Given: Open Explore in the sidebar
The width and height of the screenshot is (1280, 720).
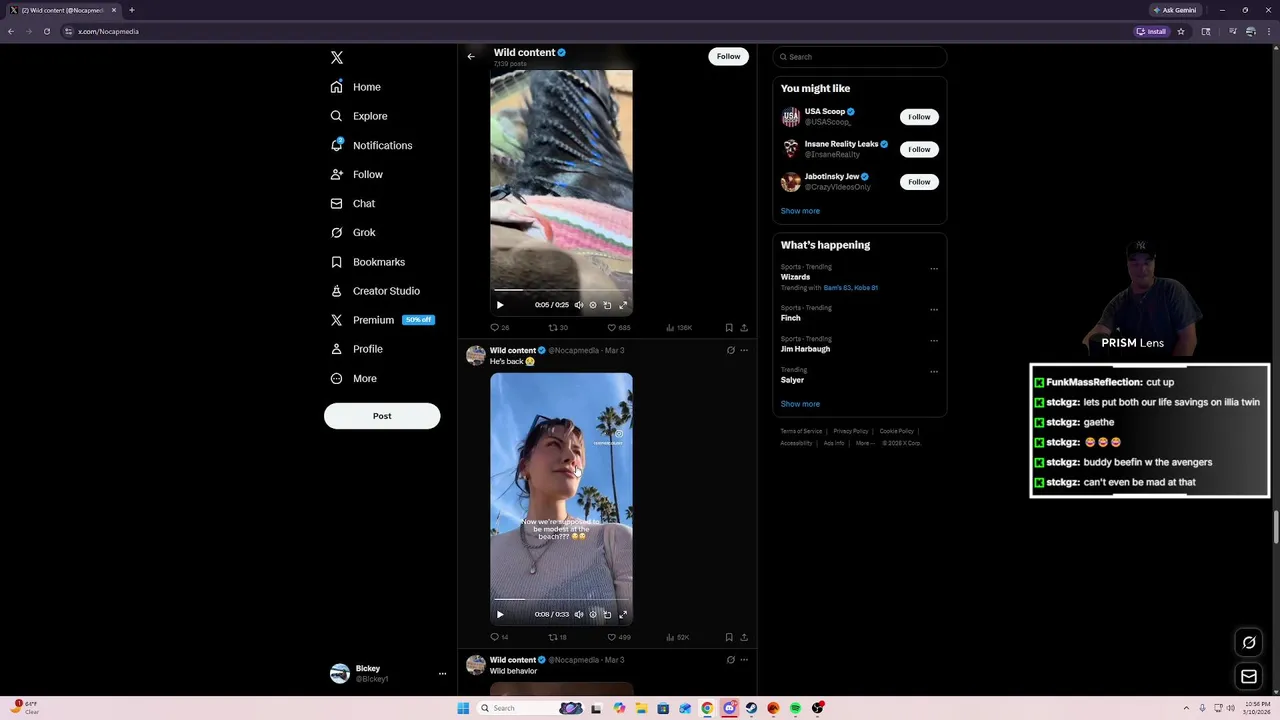Looking at the screenshot, I should point(358,116).
